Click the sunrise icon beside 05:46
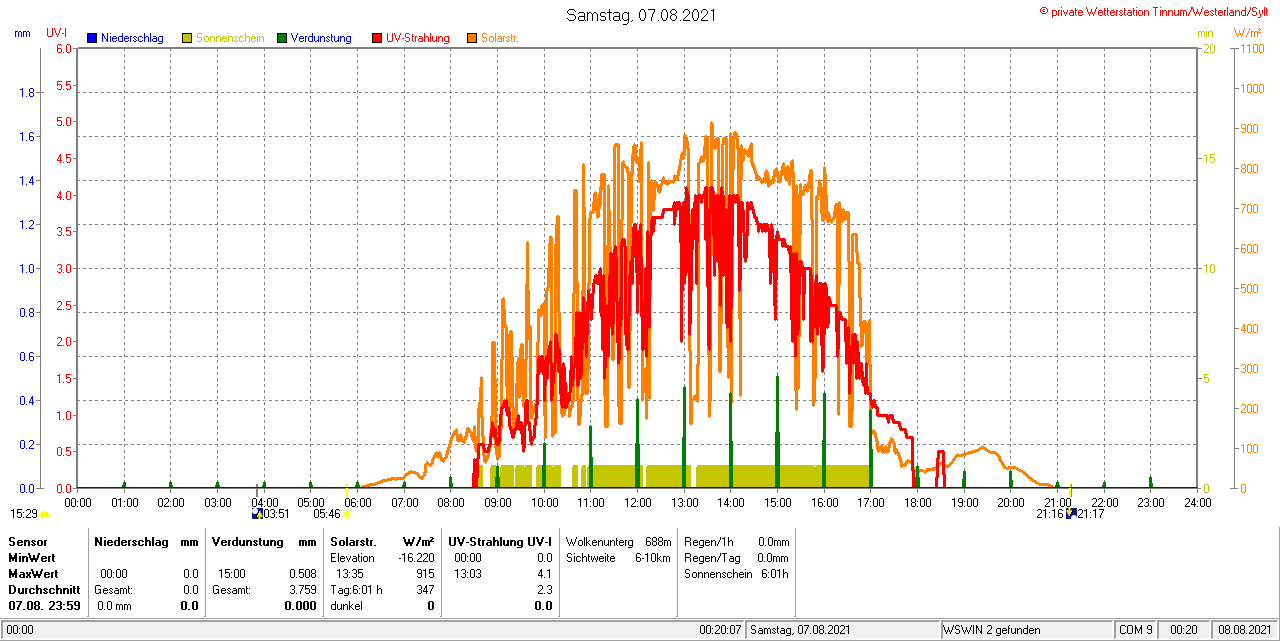 tap(347, 514)
